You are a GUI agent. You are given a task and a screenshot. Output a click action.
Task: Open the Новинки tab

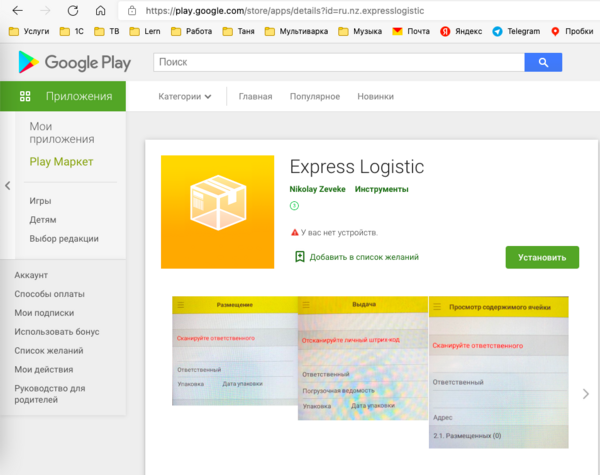pyautogui.click(x=375, y=97)
